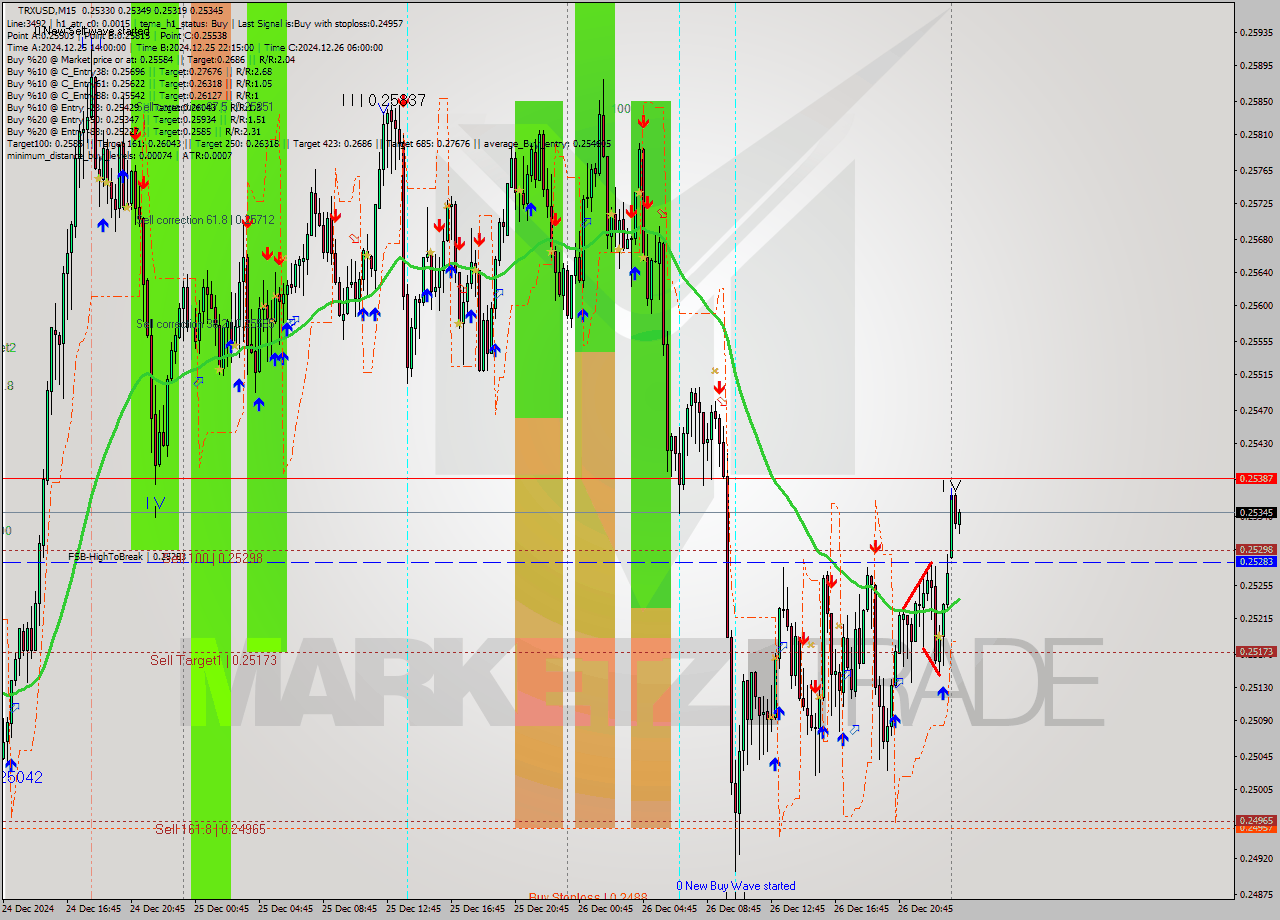Viewport: 1280px width, 920px height.
Task: Click the red 0.25387 price tag
Action: (x=1256, y=478)
